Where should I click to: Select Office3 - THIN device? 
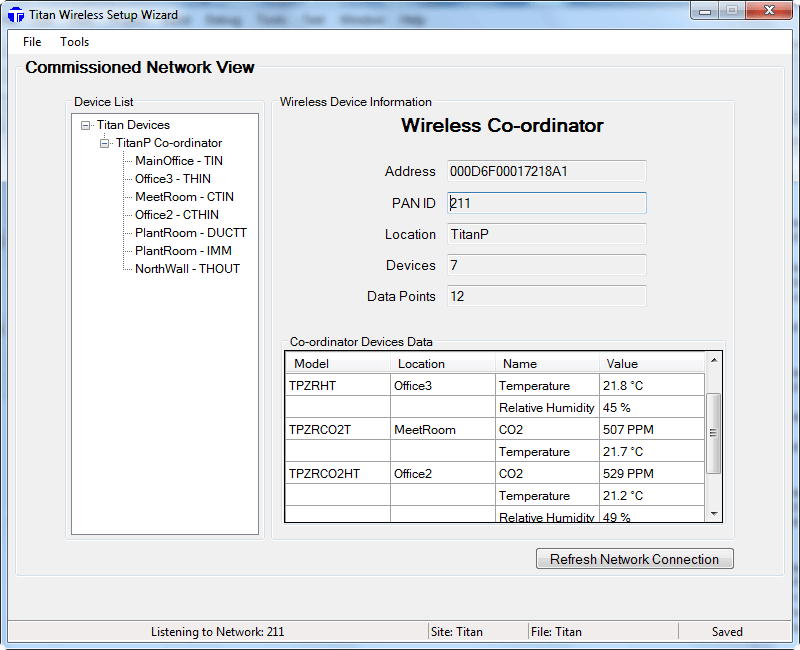tap(172, 179)
